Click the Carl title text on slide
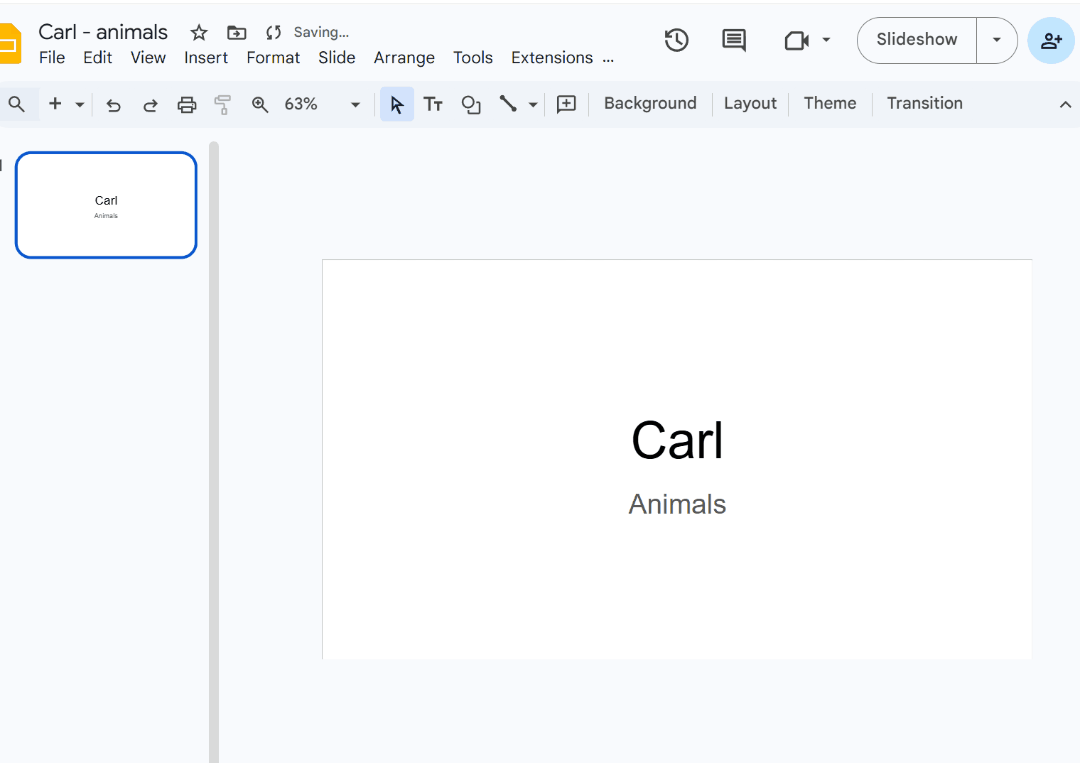The width and height of the screenshot is (1080, 763). (x=677, y=441)
